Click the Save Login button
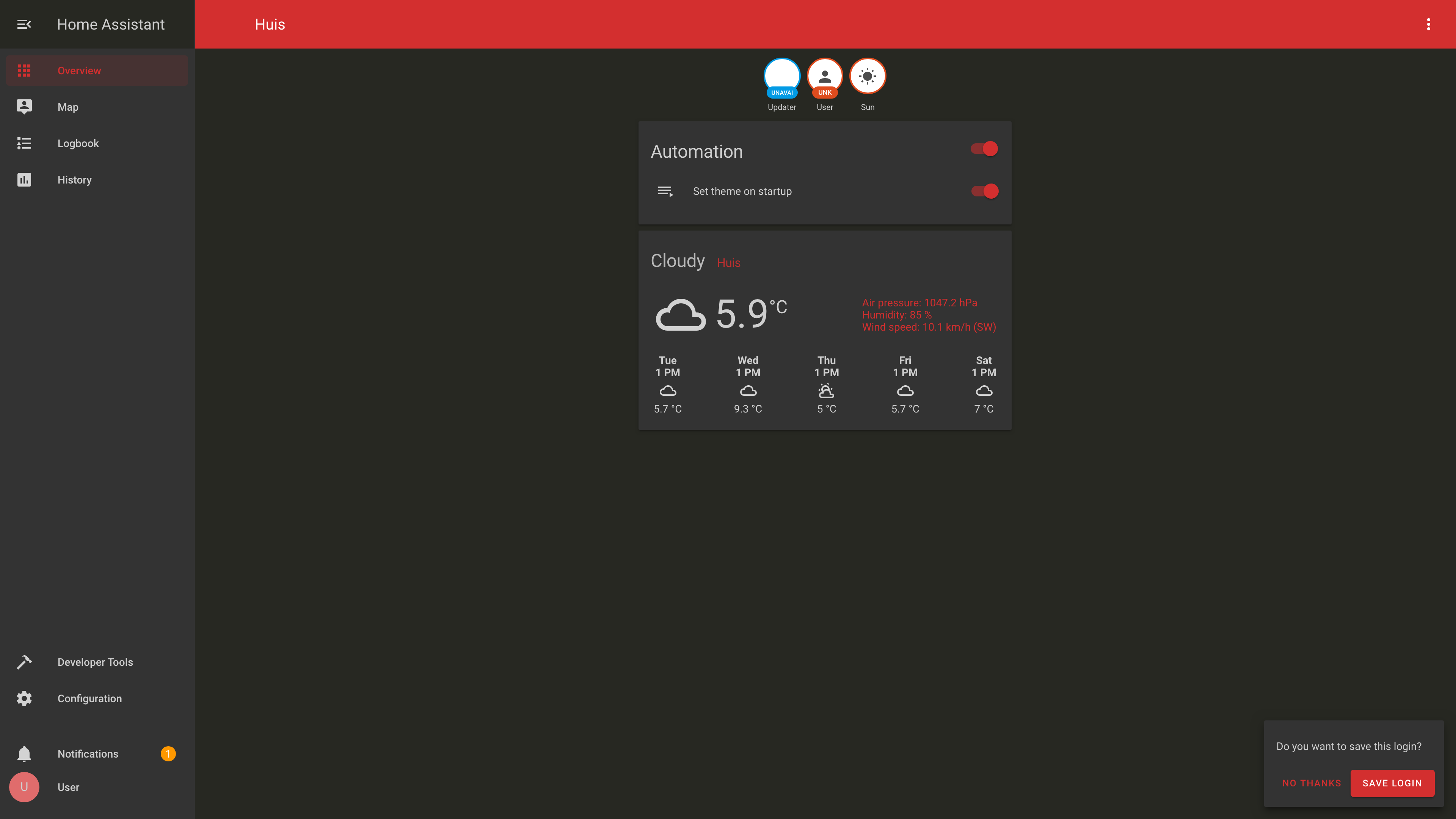Screen dimensions: 1456x819 point(1392,783)
